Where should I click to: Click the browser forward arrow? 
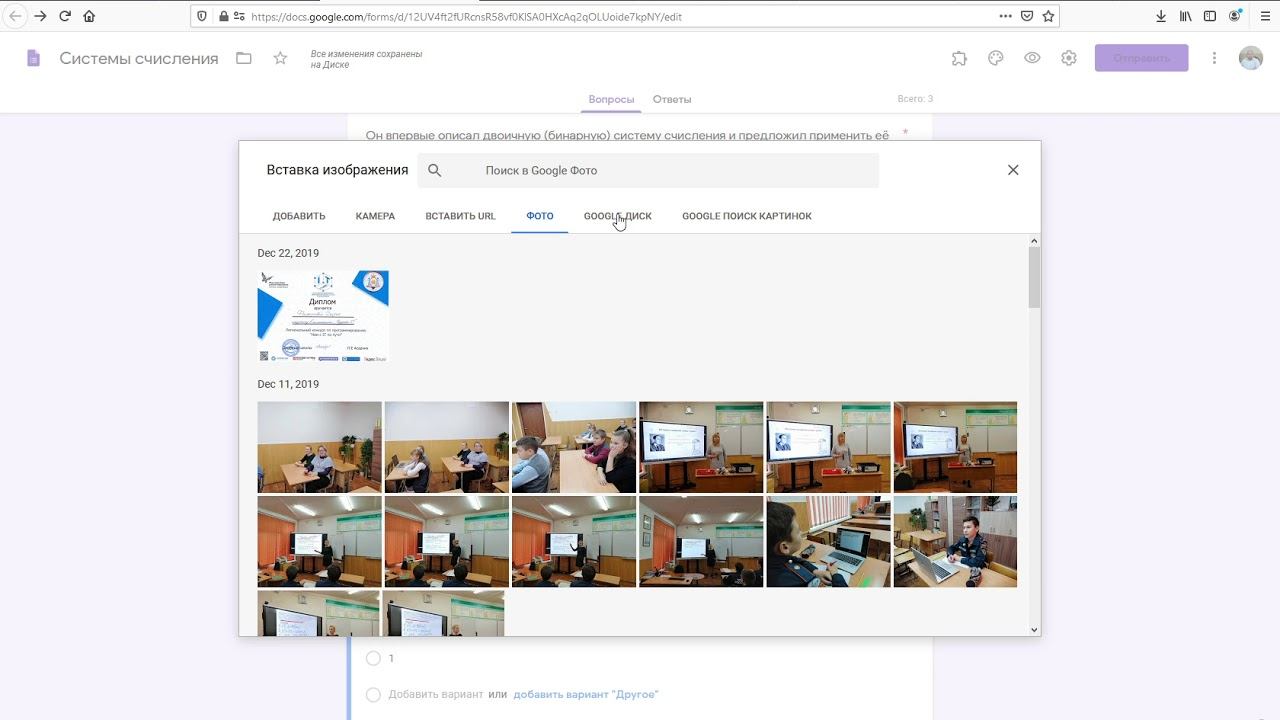pyautogui.click(x=40, y=16)
